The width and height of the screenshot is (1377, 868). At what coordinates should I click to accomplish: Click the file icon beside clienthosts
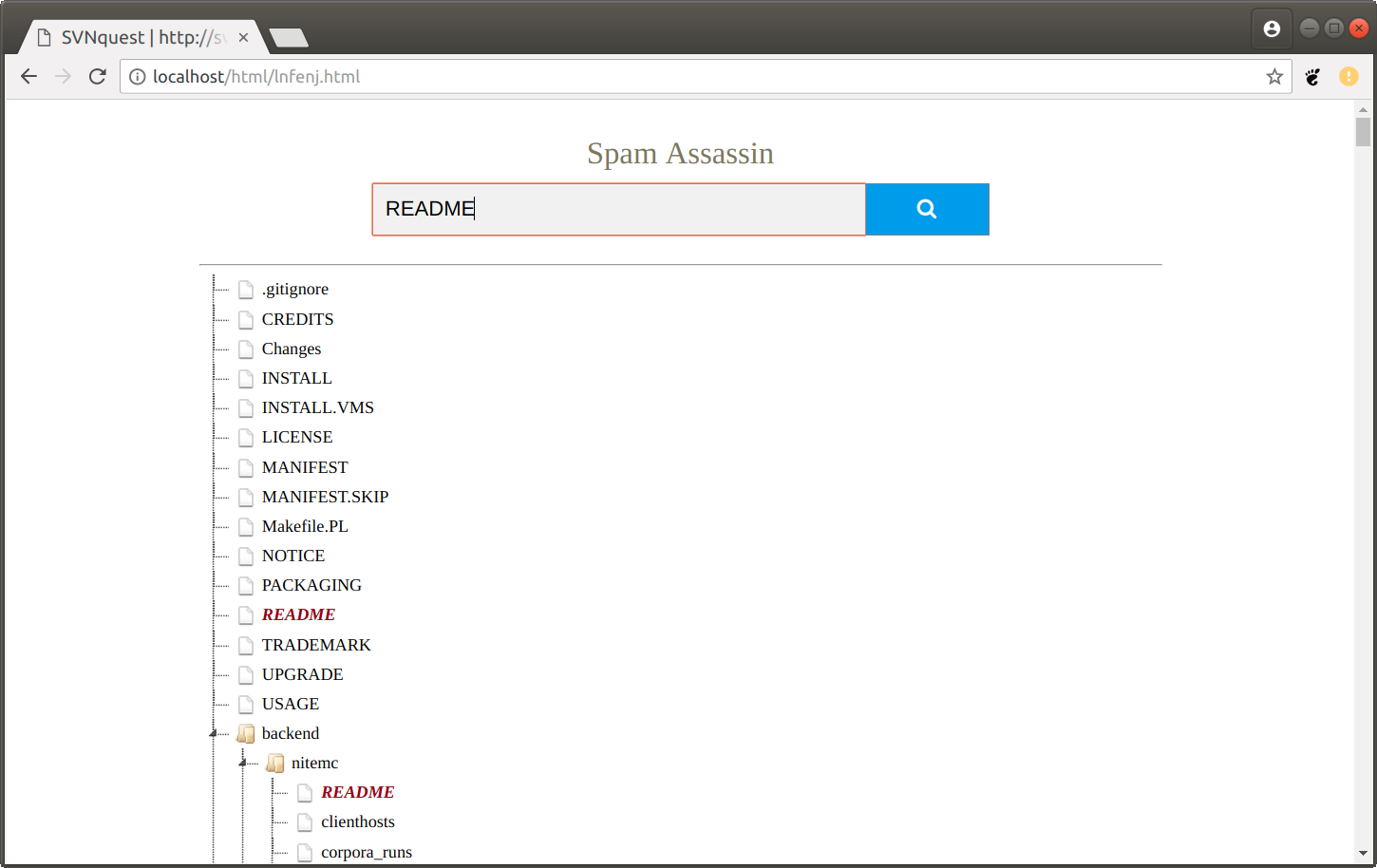coord(305,821)
